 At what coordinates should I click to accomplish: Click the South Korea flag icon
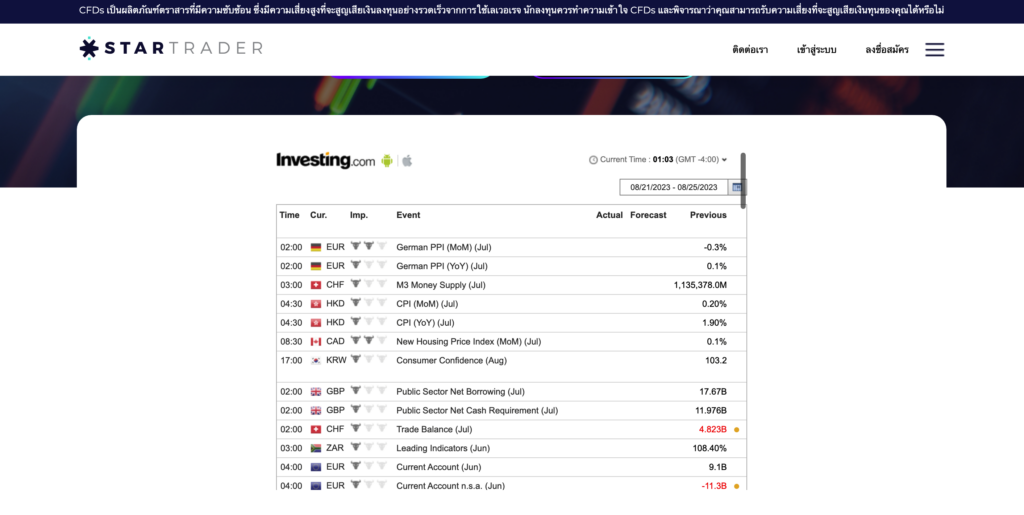pyautogui.click(x=316, y=361)
